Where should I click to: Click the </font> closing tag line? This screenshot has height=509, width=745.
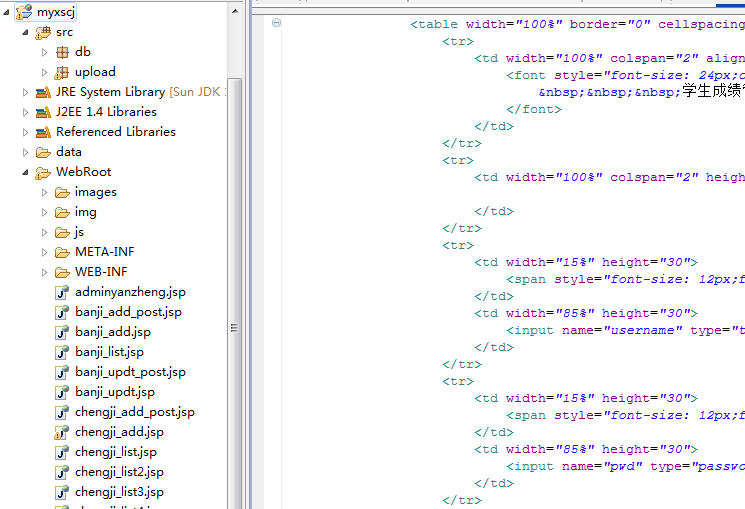(534, 109)
